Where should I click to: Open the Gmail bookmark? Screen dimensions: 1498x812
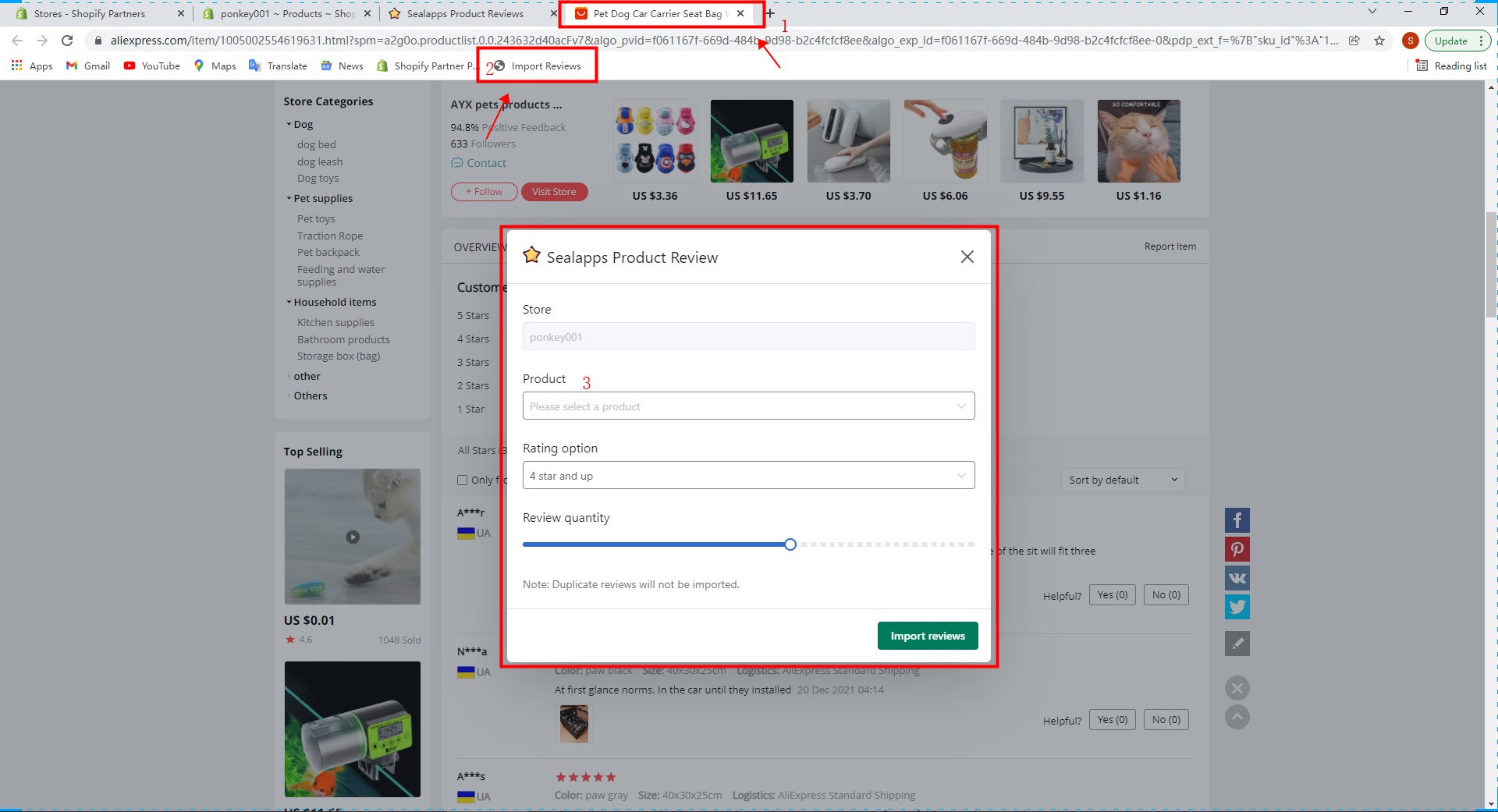pos(88,66)
